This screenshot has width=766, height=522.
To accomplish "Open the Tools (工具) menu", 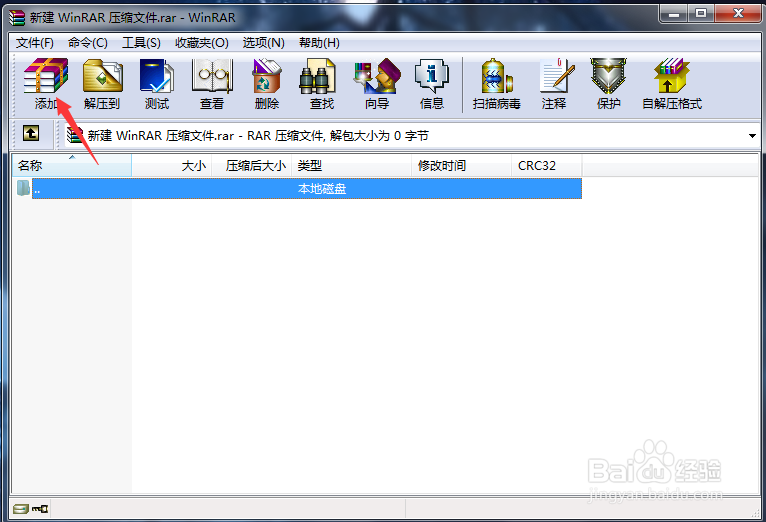I will click(141, 43).
